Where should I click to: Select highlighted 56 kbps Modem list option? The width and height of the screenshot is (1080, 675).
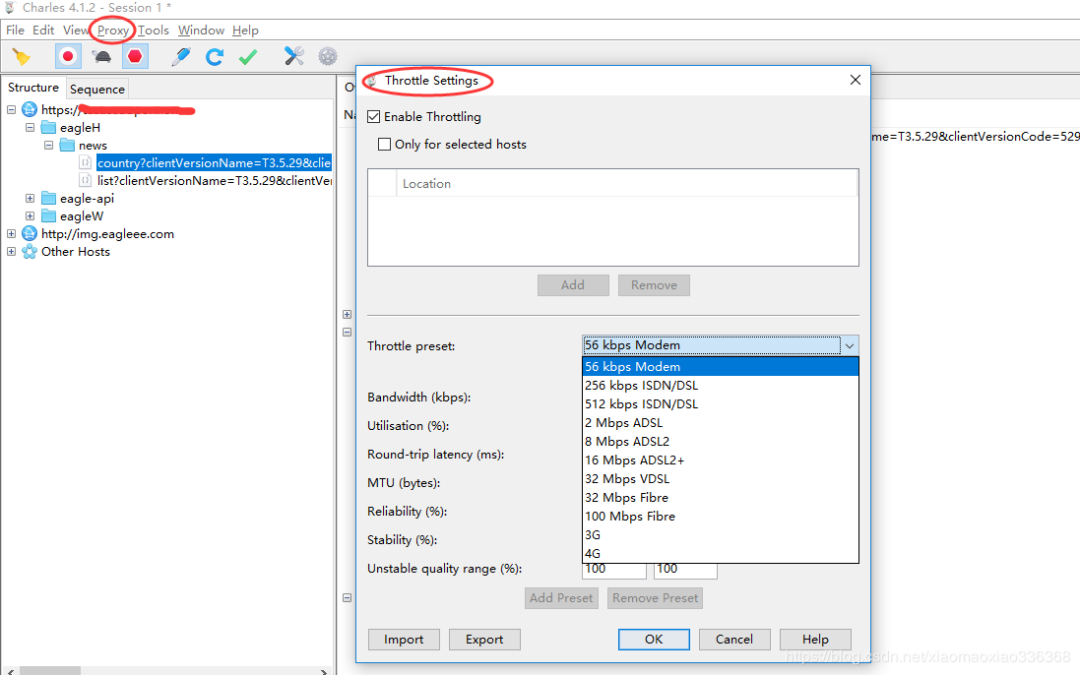click(720, 366)
